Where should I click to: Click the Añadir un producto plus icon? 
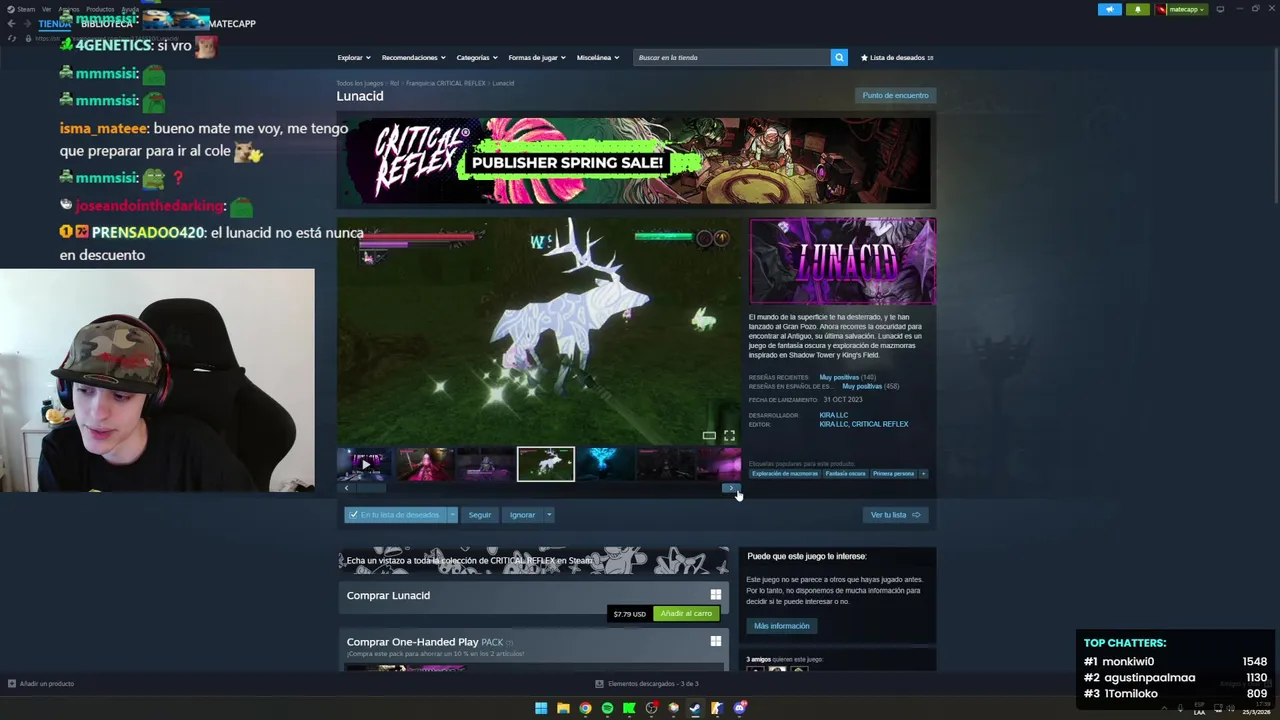[x=12, y=684]
